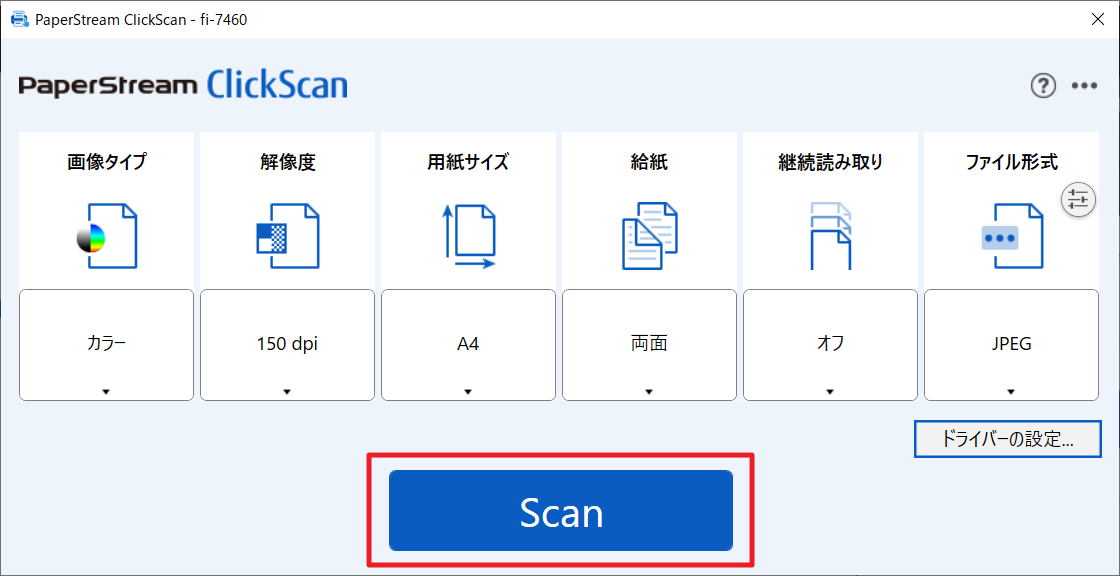Click the round sliders settings icon

pyautogui.click(x=1077, y=199)
